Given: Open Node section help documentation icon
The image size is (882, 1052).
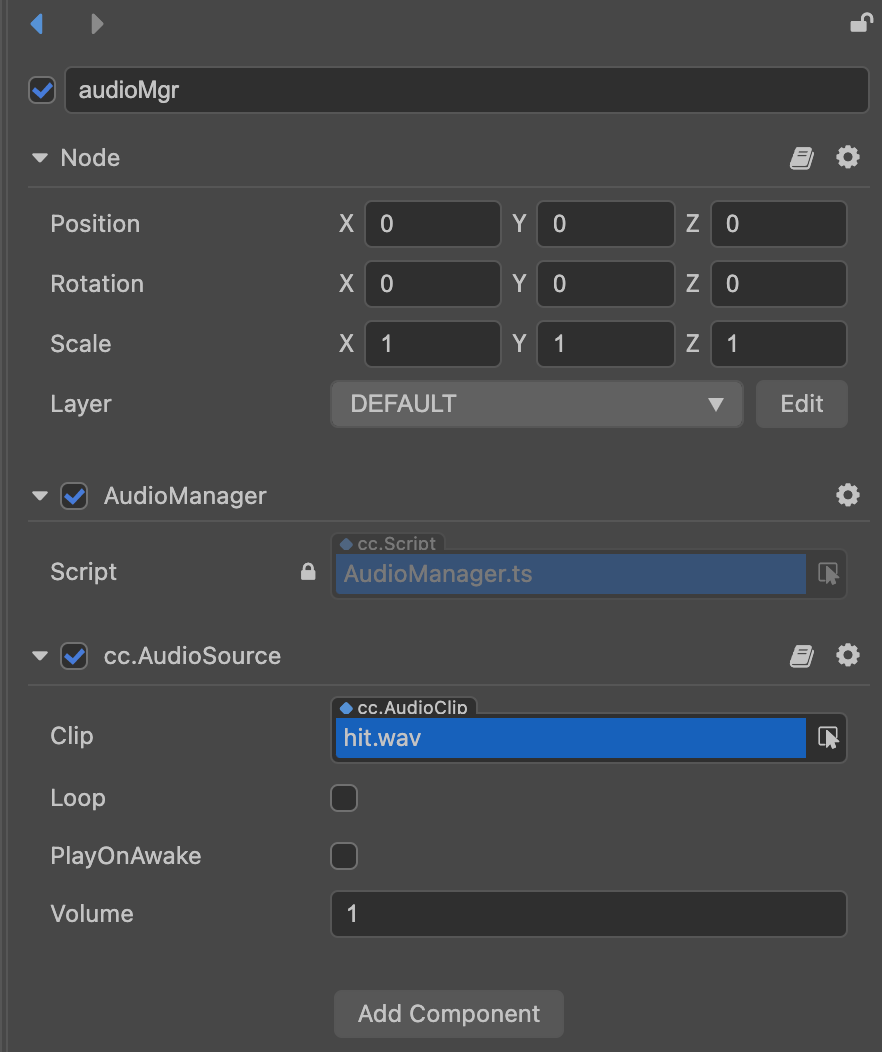Looking at the screenshot, I should pyautogui.click(x=802, y=158).
